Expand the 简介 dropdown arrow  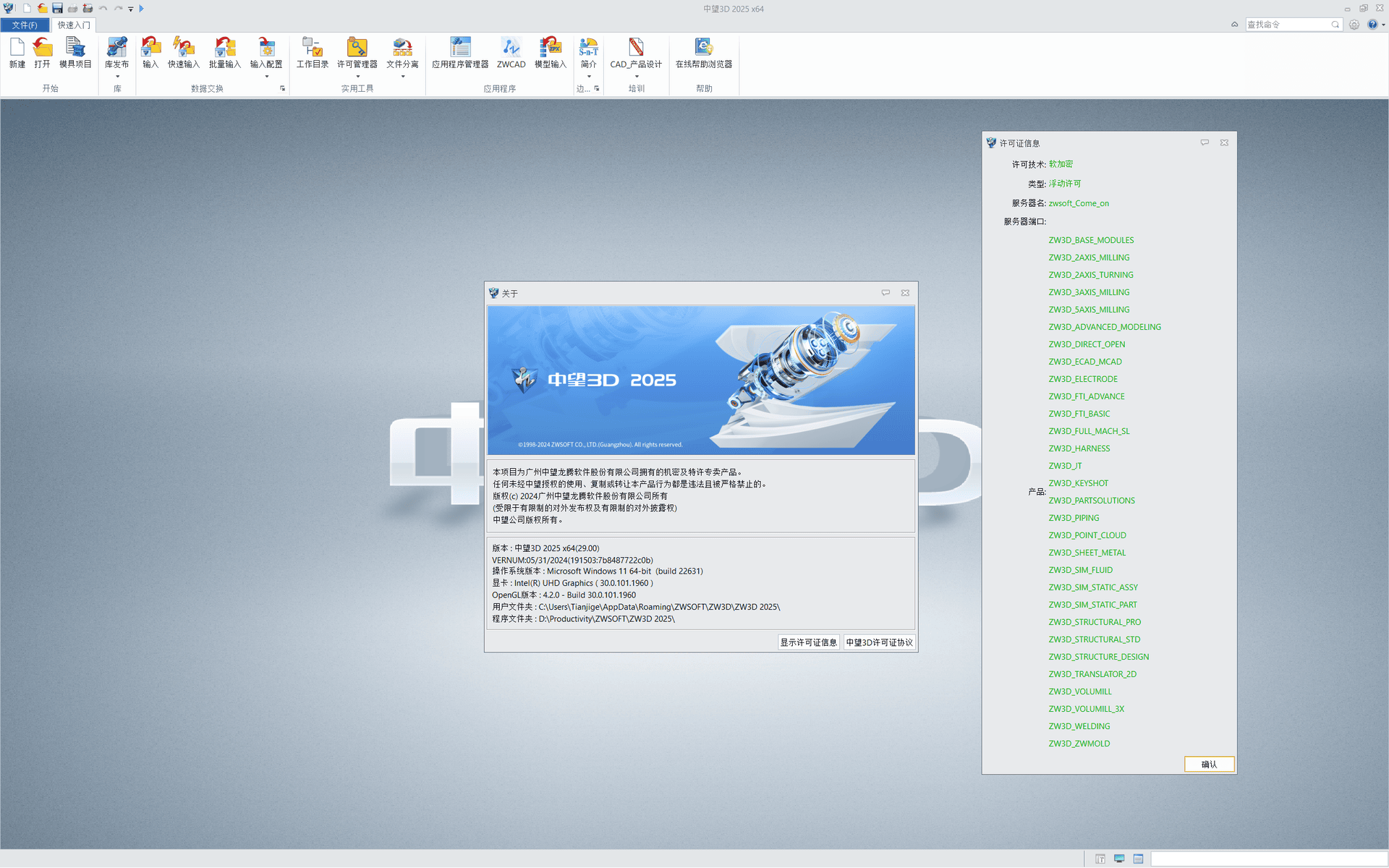point(589,77)
